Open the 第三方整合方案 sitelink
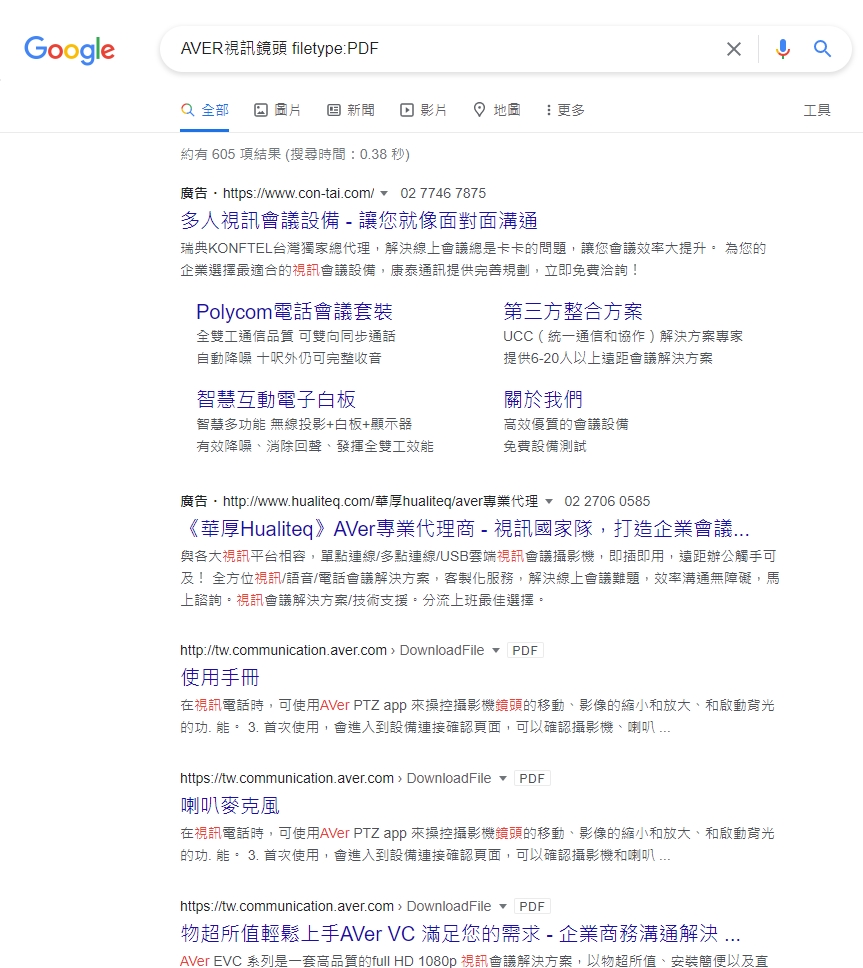Viewport: 863px width, 968px height. [573, 312]
